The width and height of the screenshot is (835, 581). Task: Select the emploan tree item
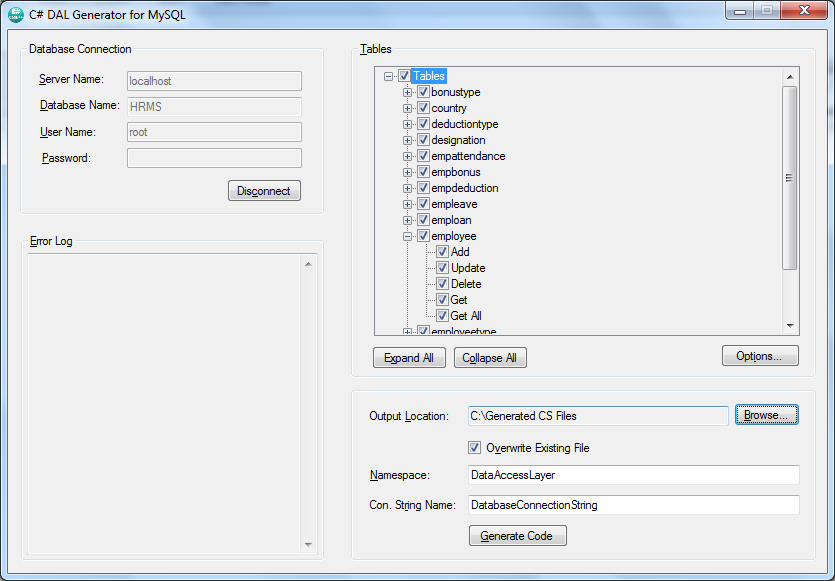tap(449, 219)
